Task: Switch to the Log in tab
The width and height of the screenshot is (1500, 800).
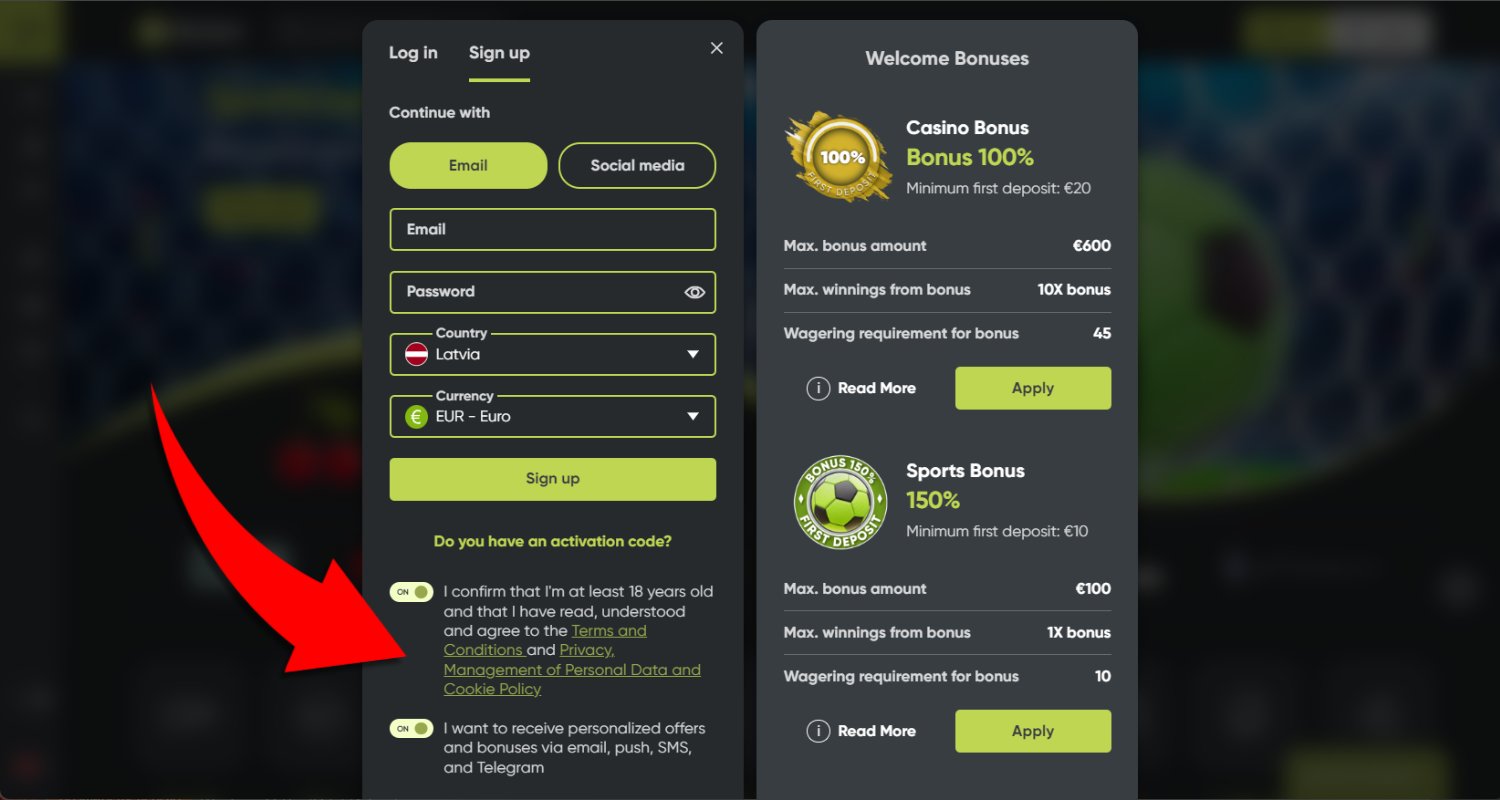Action: tap(413, 53)
